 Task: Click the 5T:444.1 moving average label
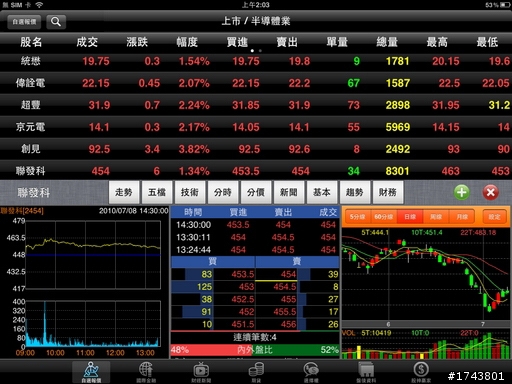pos(375,232)
